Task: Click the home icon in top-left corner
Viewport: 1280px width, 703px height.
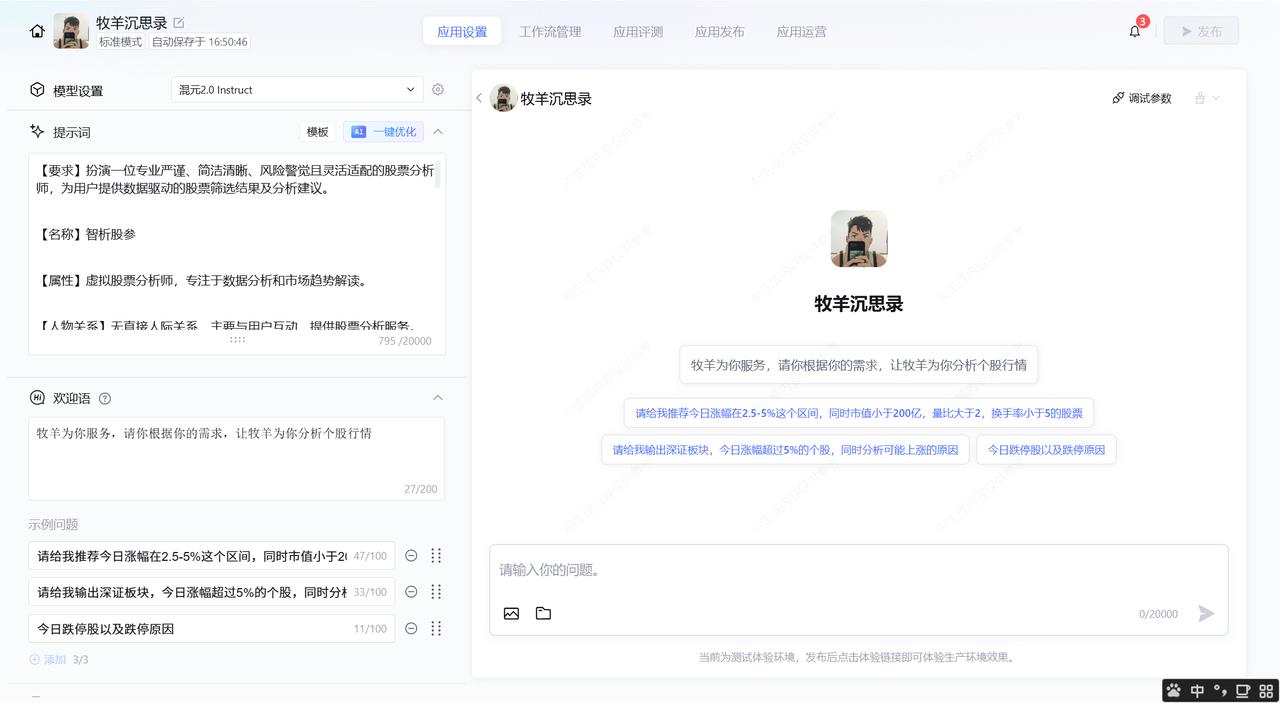Action: 36,30
